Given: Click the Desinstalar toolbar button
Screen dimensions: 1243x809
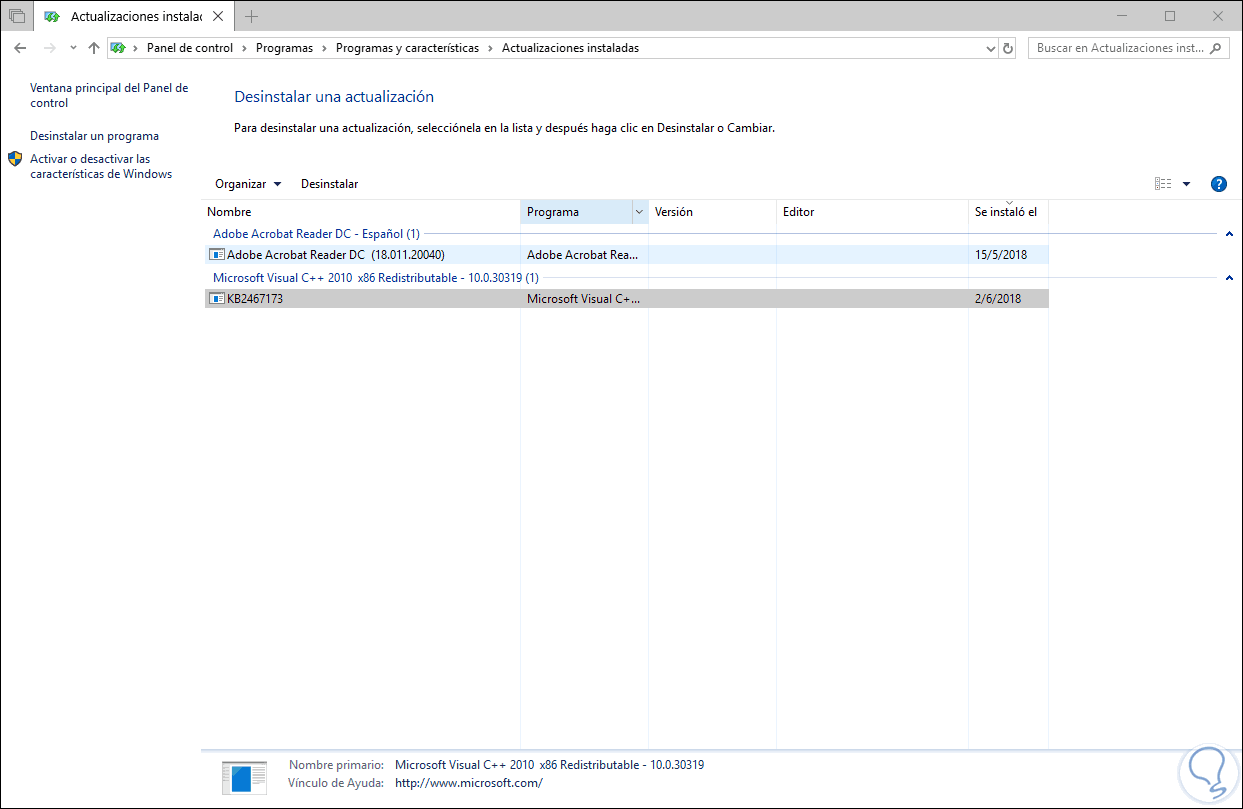Looking at the screenshot, I should pos(329,184).
